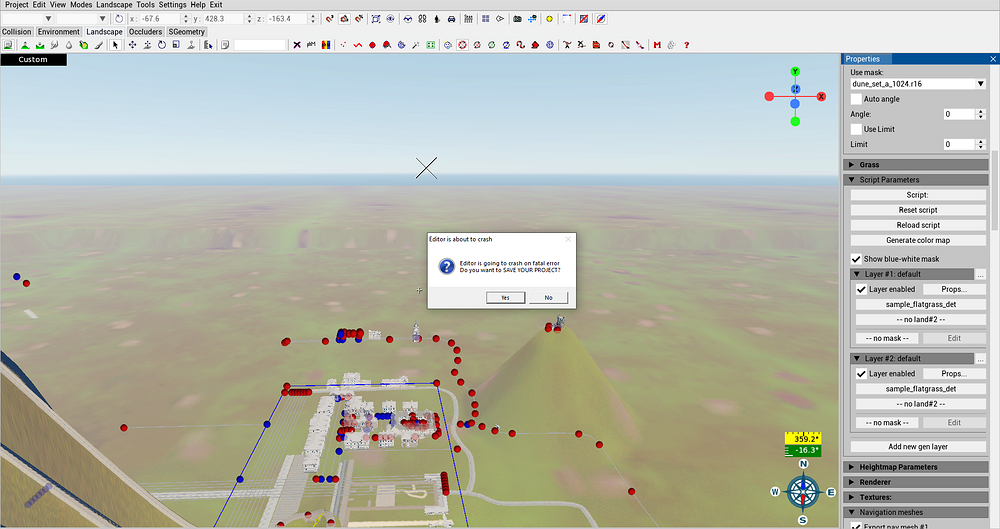Toggle Layer enabled for Layer #1
1000x529 pixels.
click(x=861, y=290)
